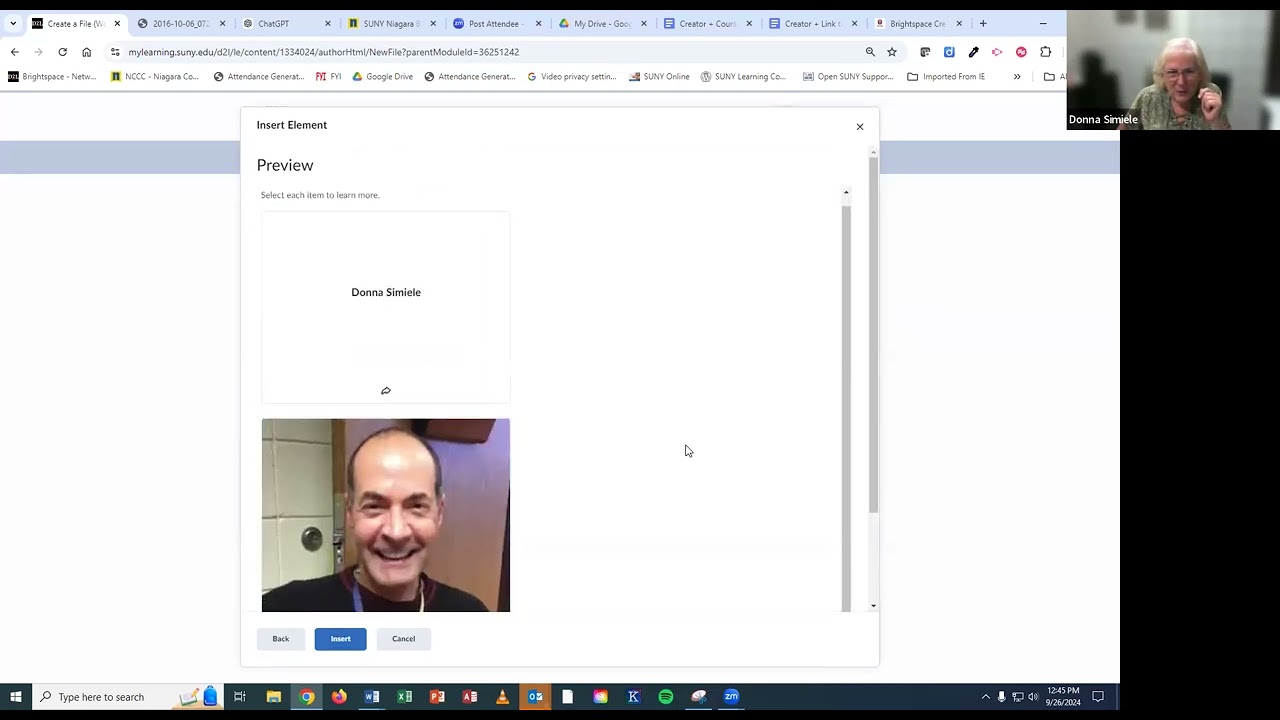Open the SUNY Online bookmark
The height and width of the screenshot is (720, 1280).
[659, 76]
